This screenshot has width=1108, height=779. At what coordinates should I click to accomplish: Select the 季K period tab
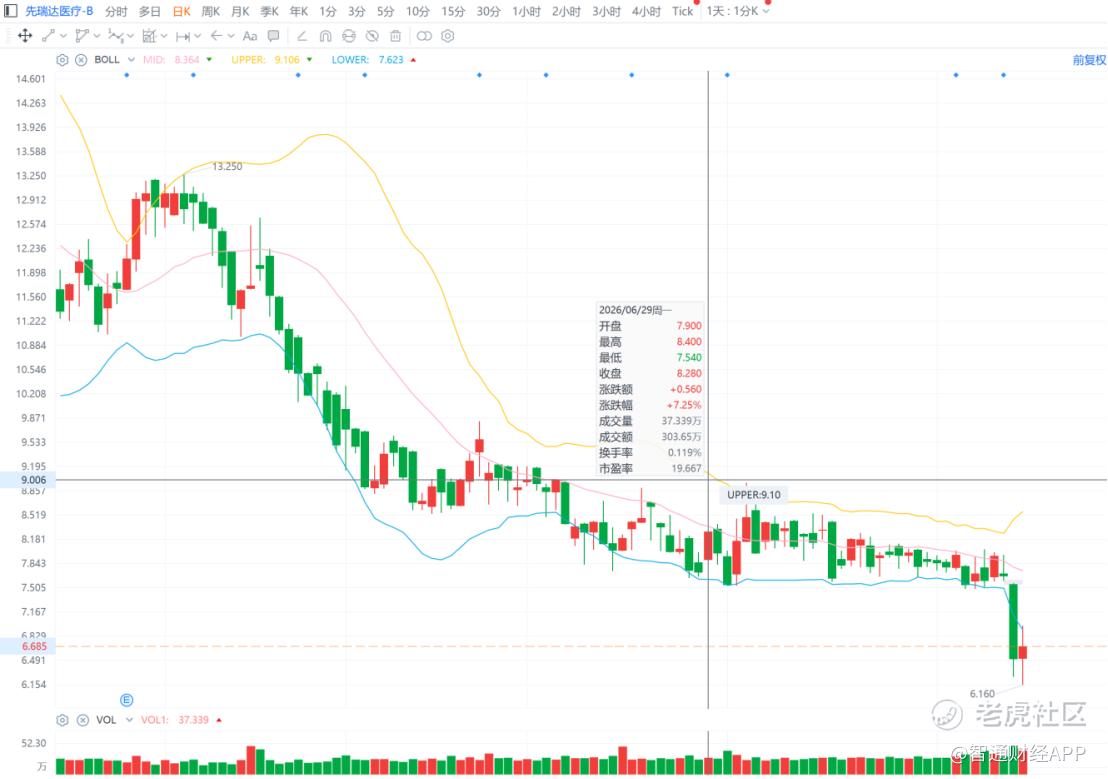pos(269,11)
